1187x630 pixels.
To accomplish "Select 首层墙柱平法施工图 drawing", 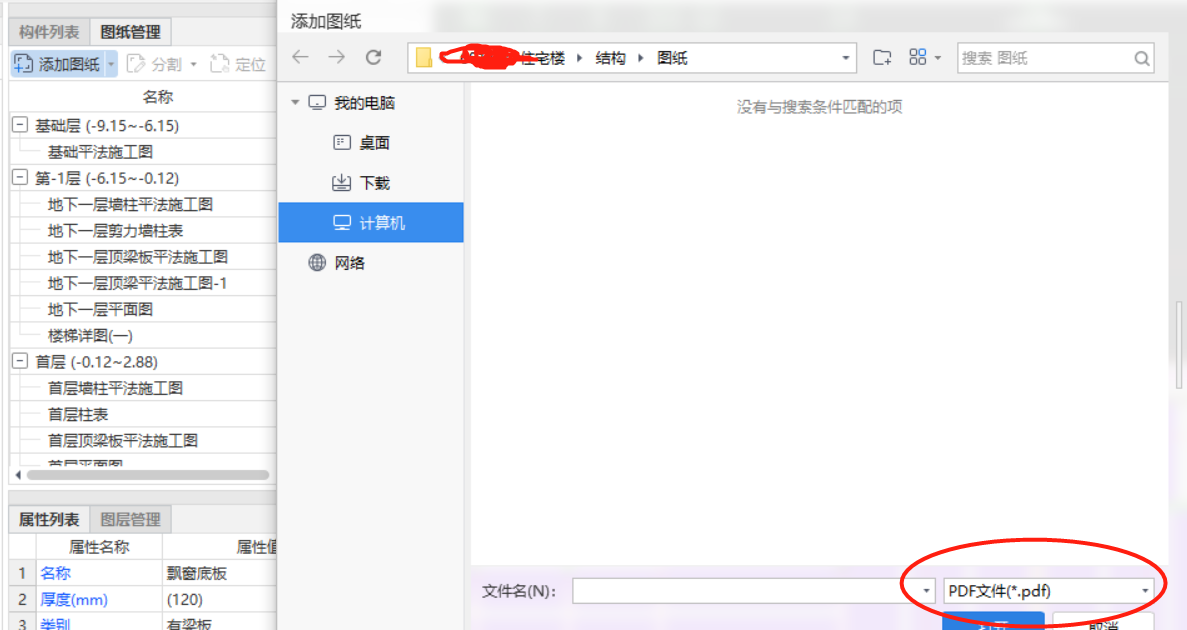I will (115, 388).
